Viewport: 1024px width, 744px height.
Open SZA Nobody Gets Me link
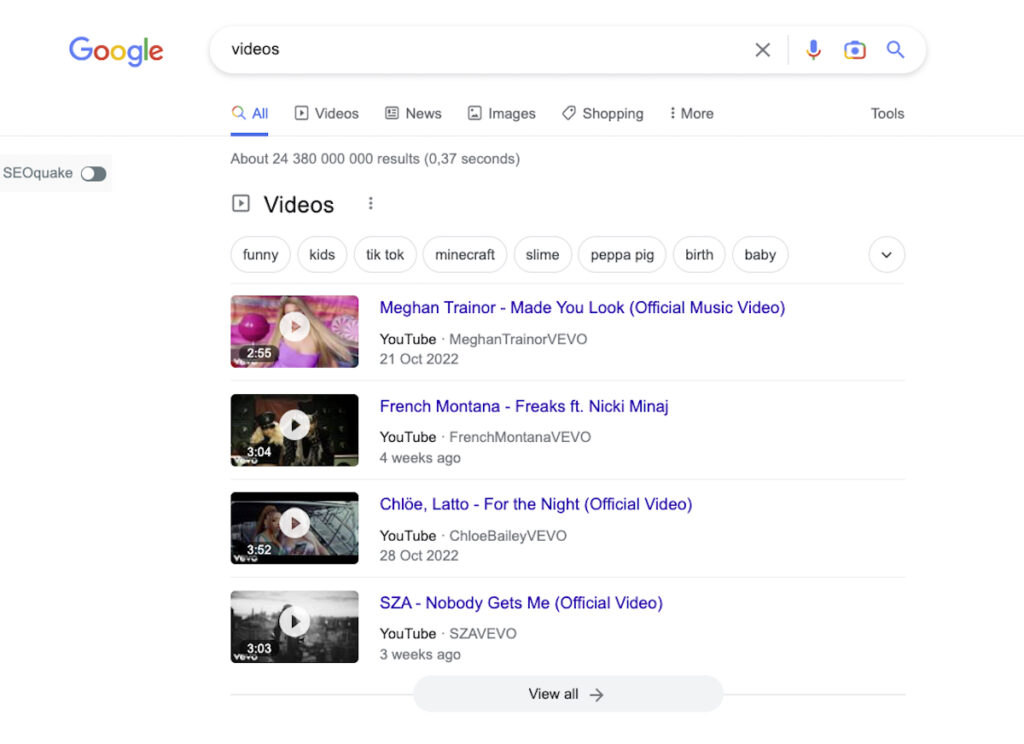[521, 603]
